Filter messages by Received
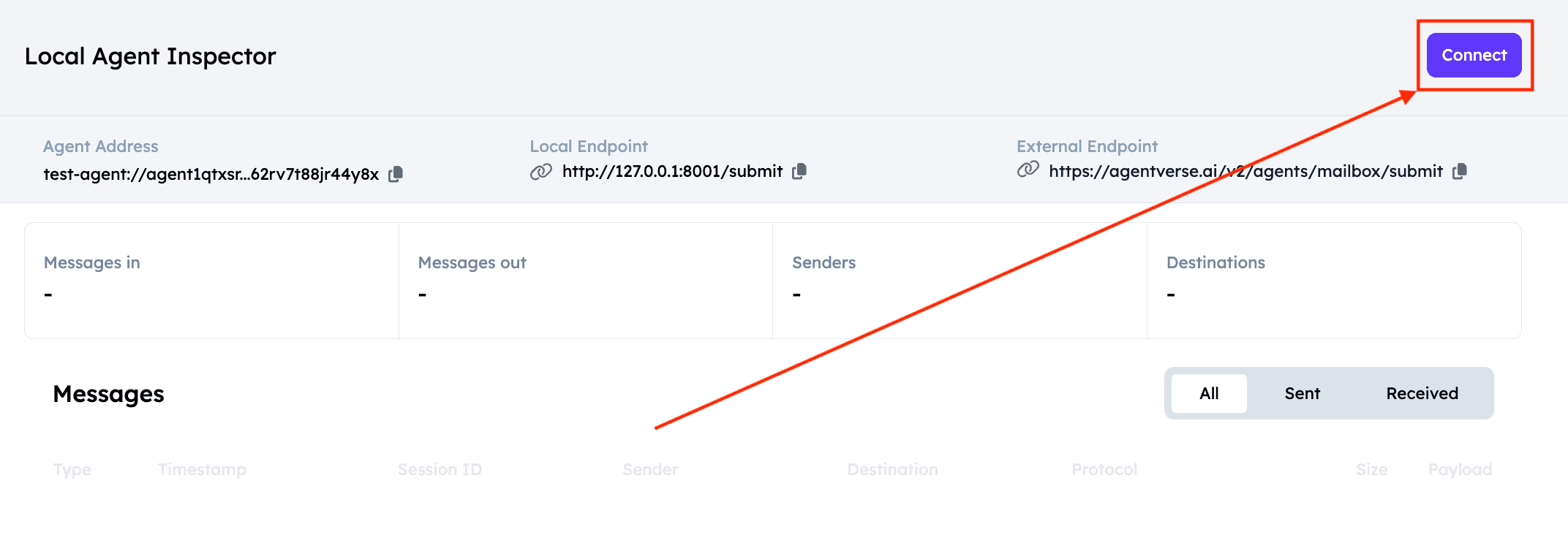The height and width of the screenshot is (557, 1568). click(1422, 393)
